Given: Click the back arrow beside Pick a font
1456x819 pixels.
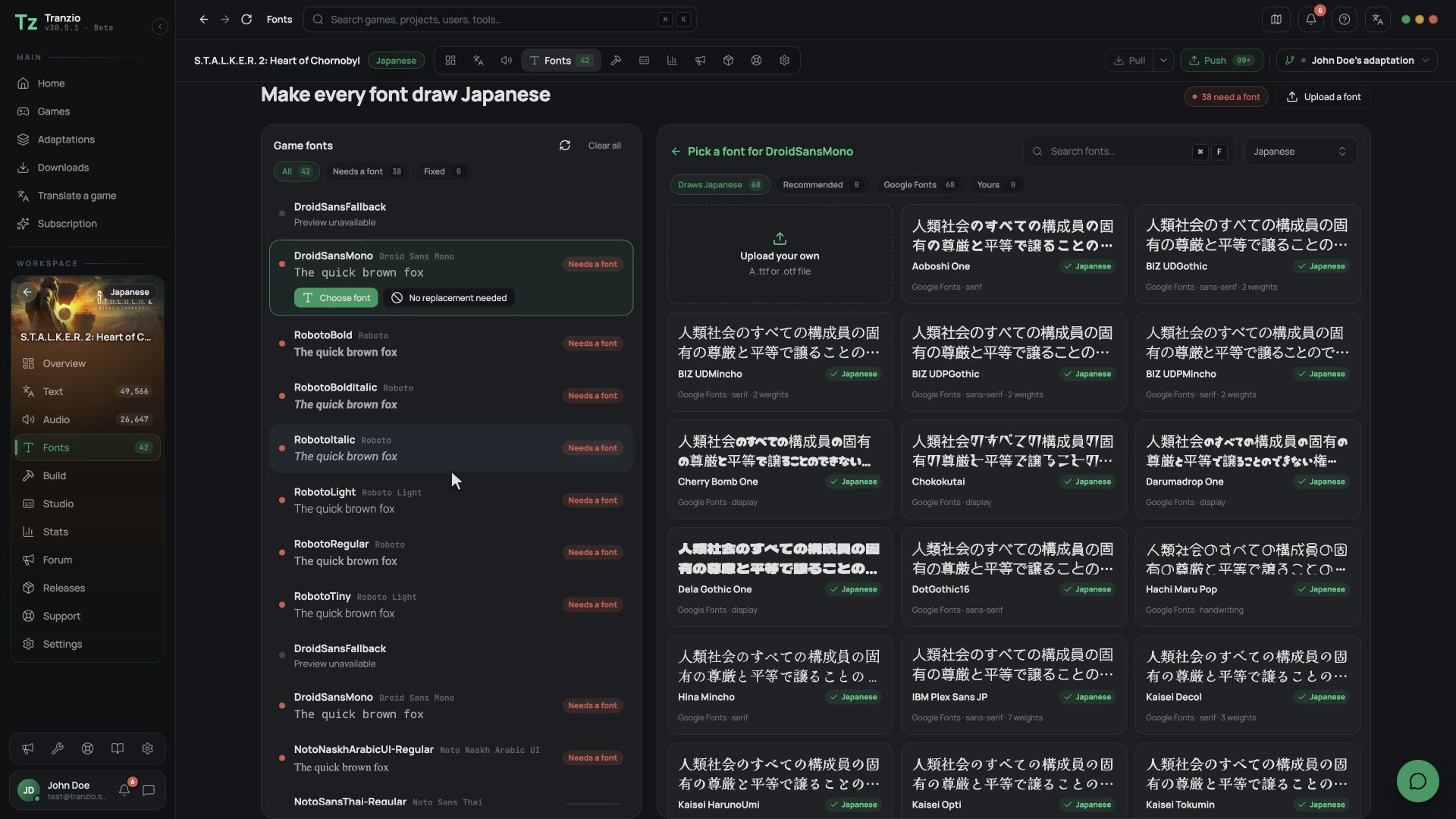Looking at the screenshot, I should click(676, 152).
